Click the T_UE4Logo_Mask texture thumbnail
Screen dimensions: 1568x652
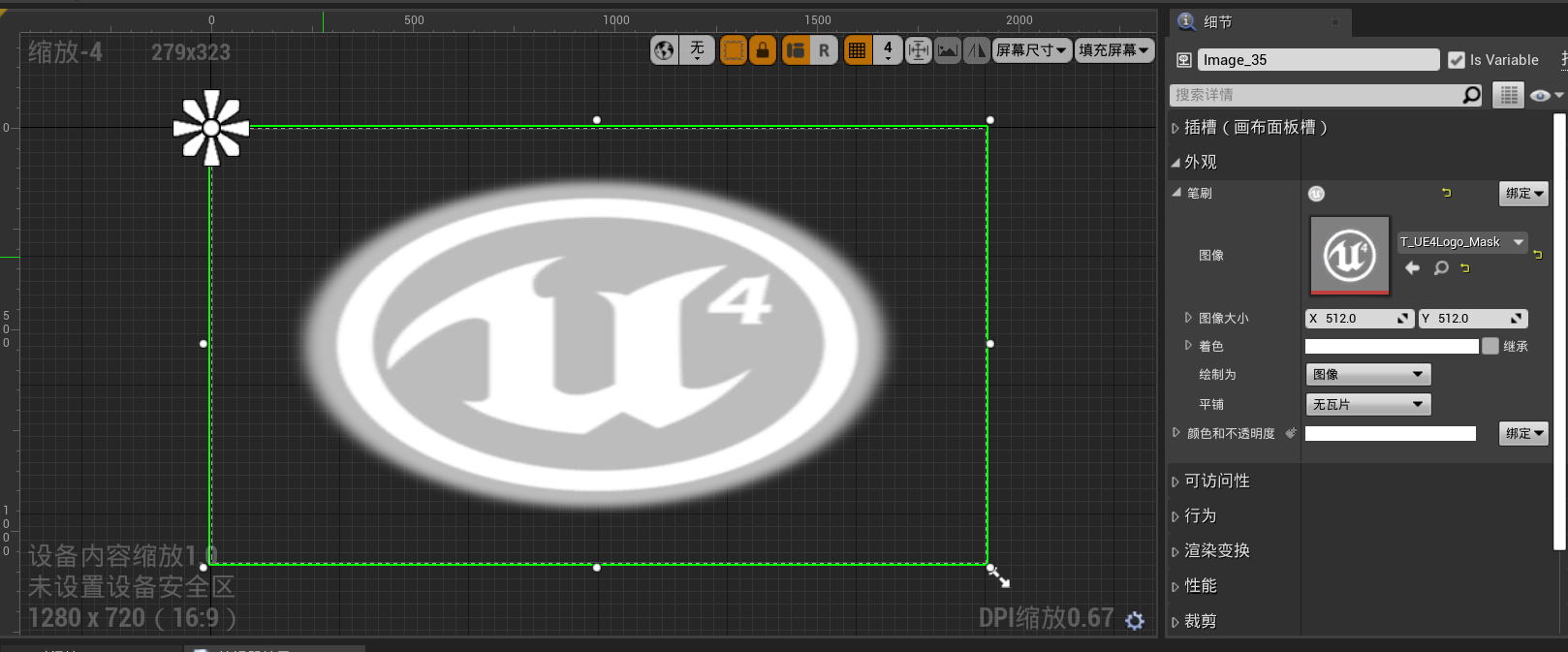(x=1350, y=256)
